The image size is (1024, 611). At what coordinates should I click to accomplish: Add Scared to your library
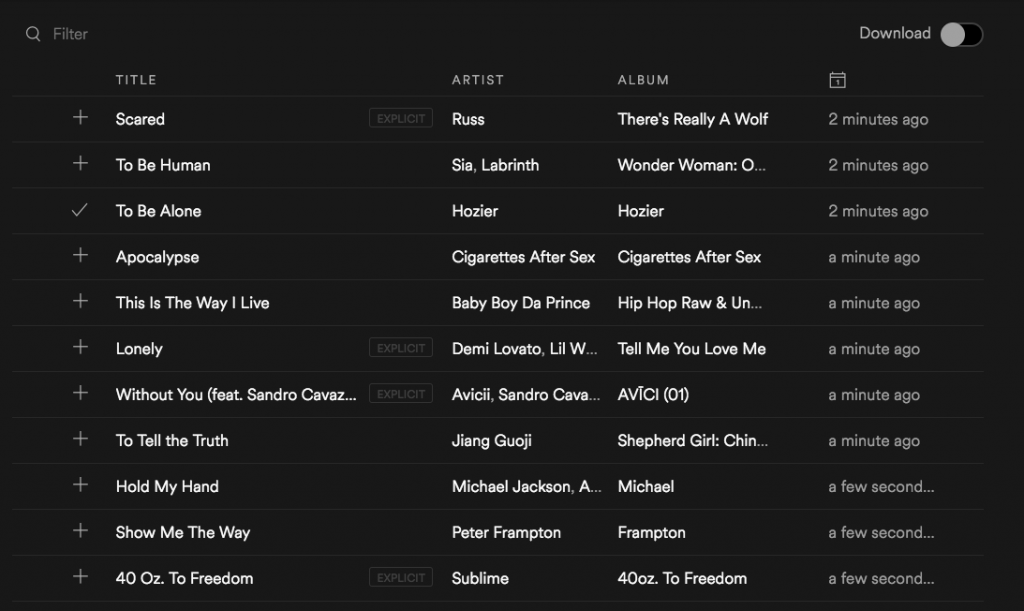click(x=80, y=118)
